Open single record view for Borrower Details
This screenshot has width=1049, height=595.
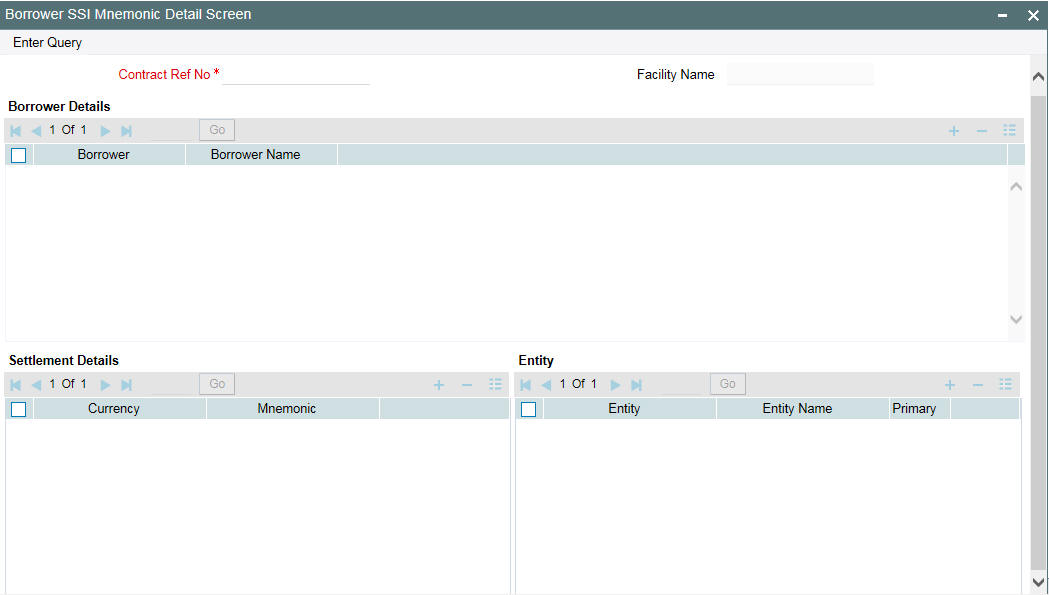click(1010, 130)
